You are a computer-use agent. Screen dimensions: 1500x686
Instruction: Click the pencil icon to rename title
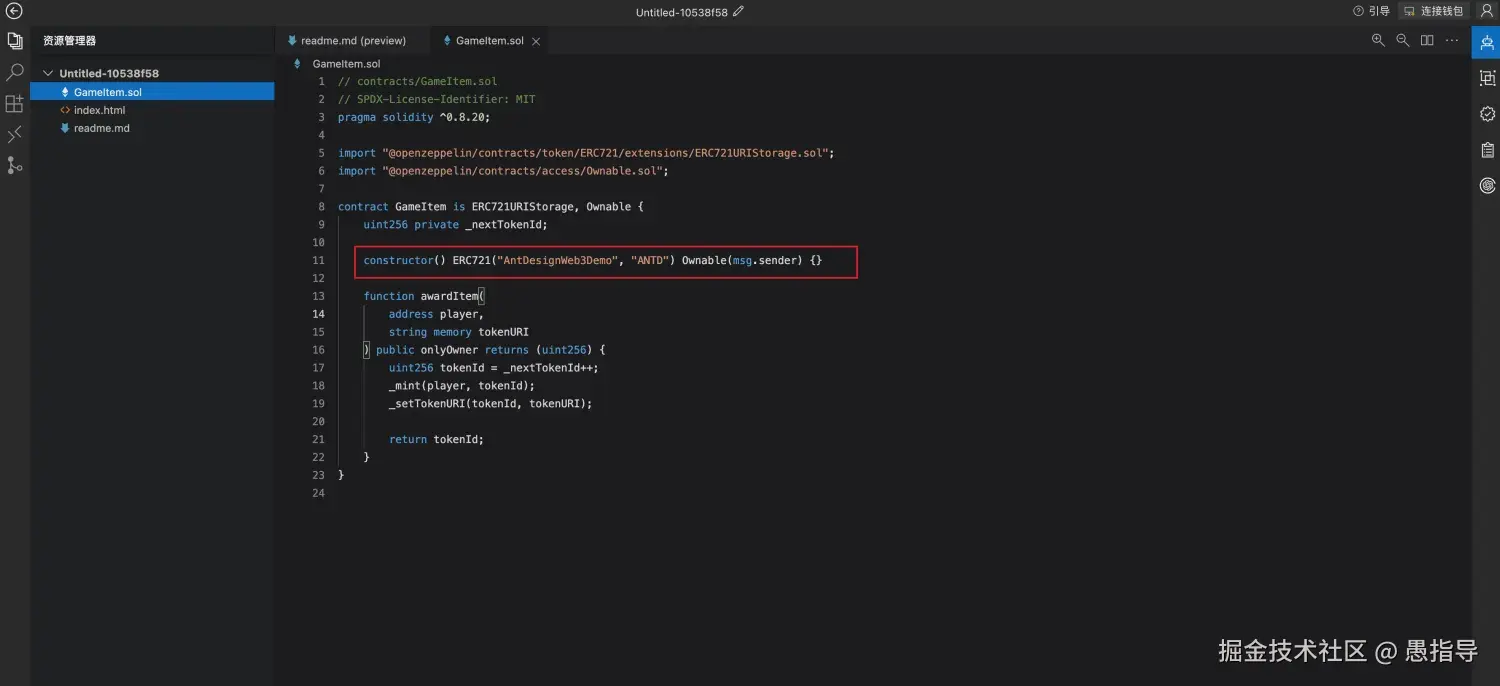[x=738, y=12]
